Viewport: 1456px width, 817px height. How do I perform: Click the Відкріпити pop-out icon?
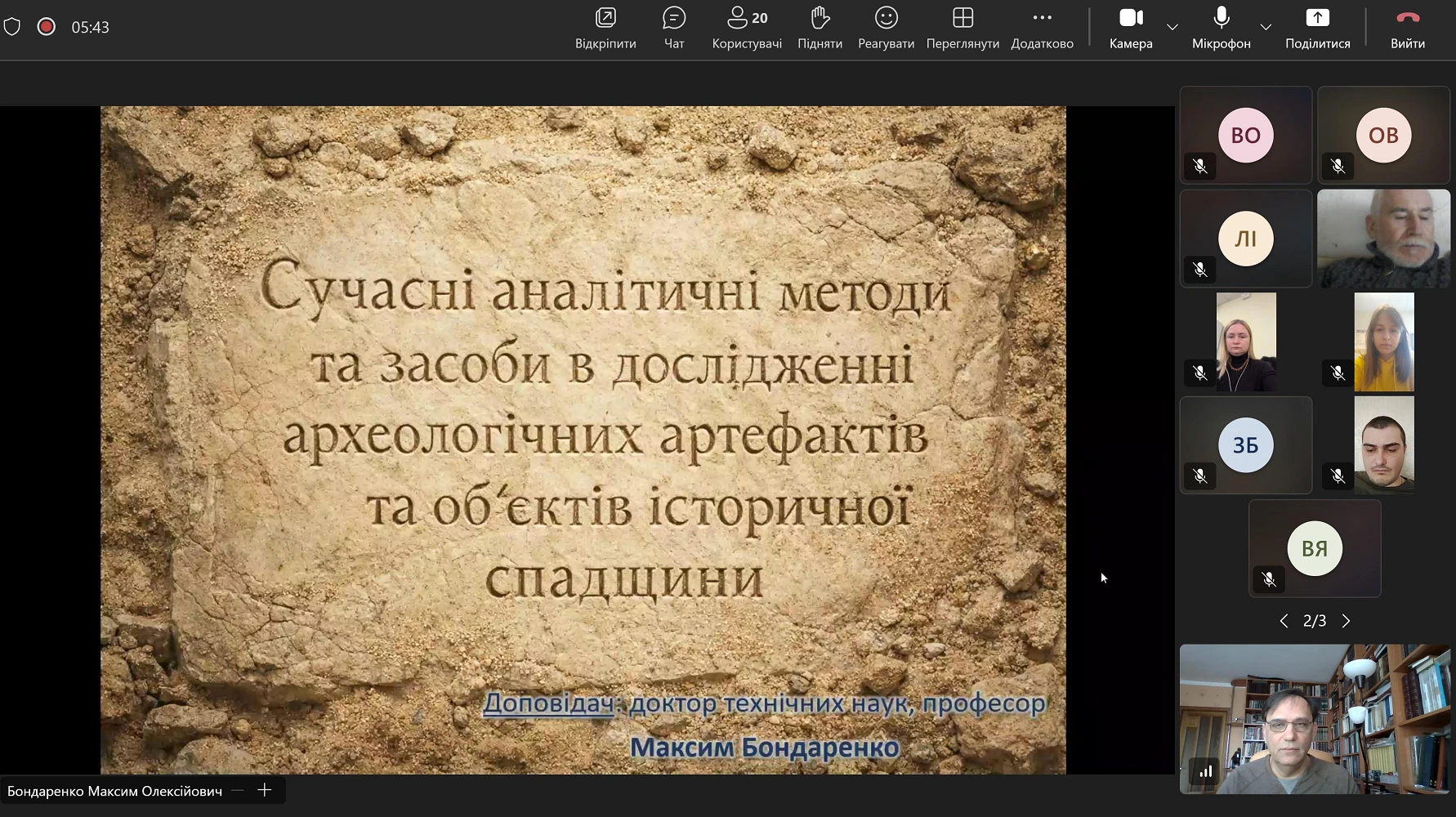point(605,27)
